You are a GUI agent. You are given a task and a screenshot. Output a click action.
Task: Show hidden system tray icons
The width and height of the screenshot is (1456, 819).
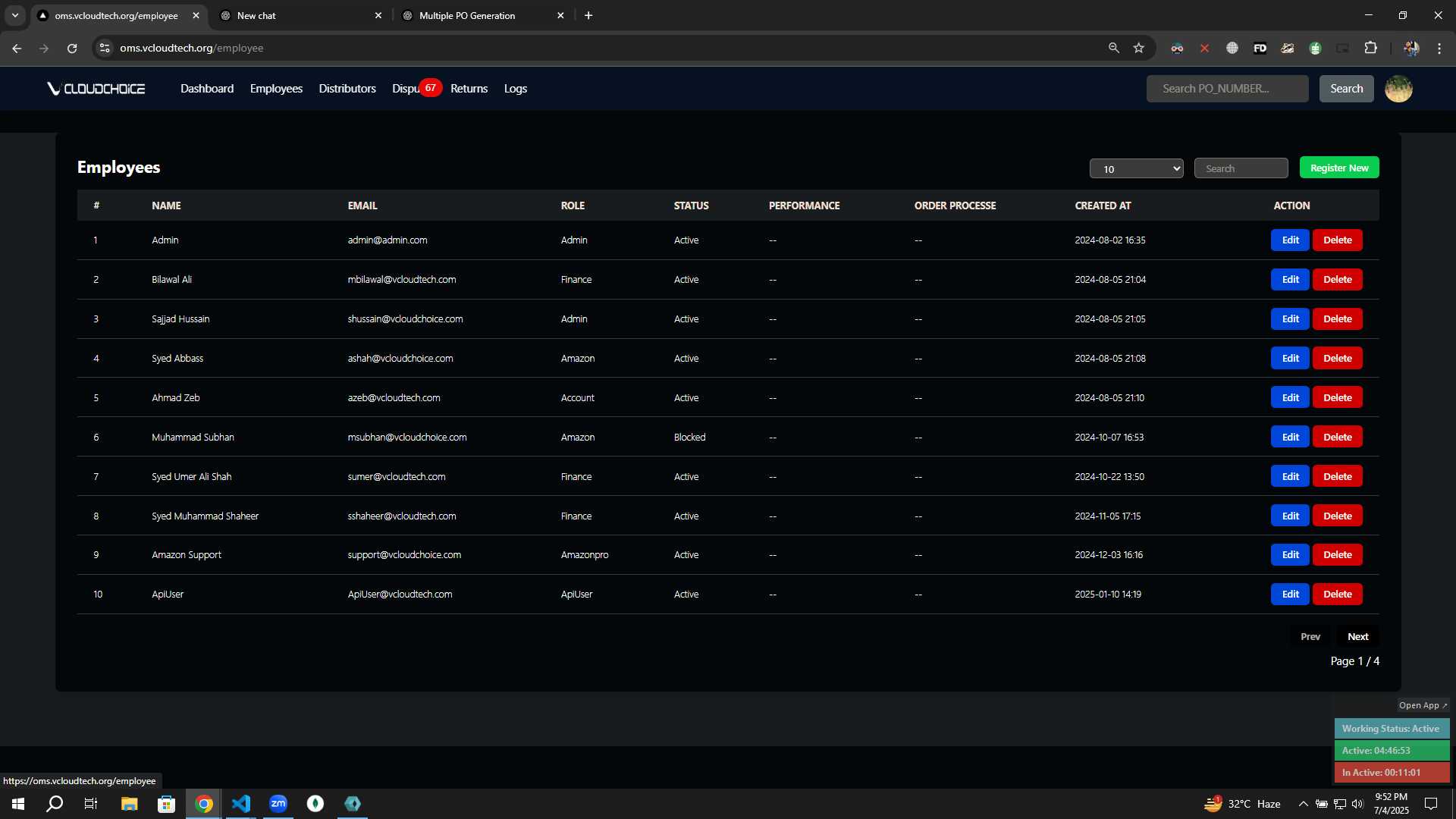tap(1303, 804)
